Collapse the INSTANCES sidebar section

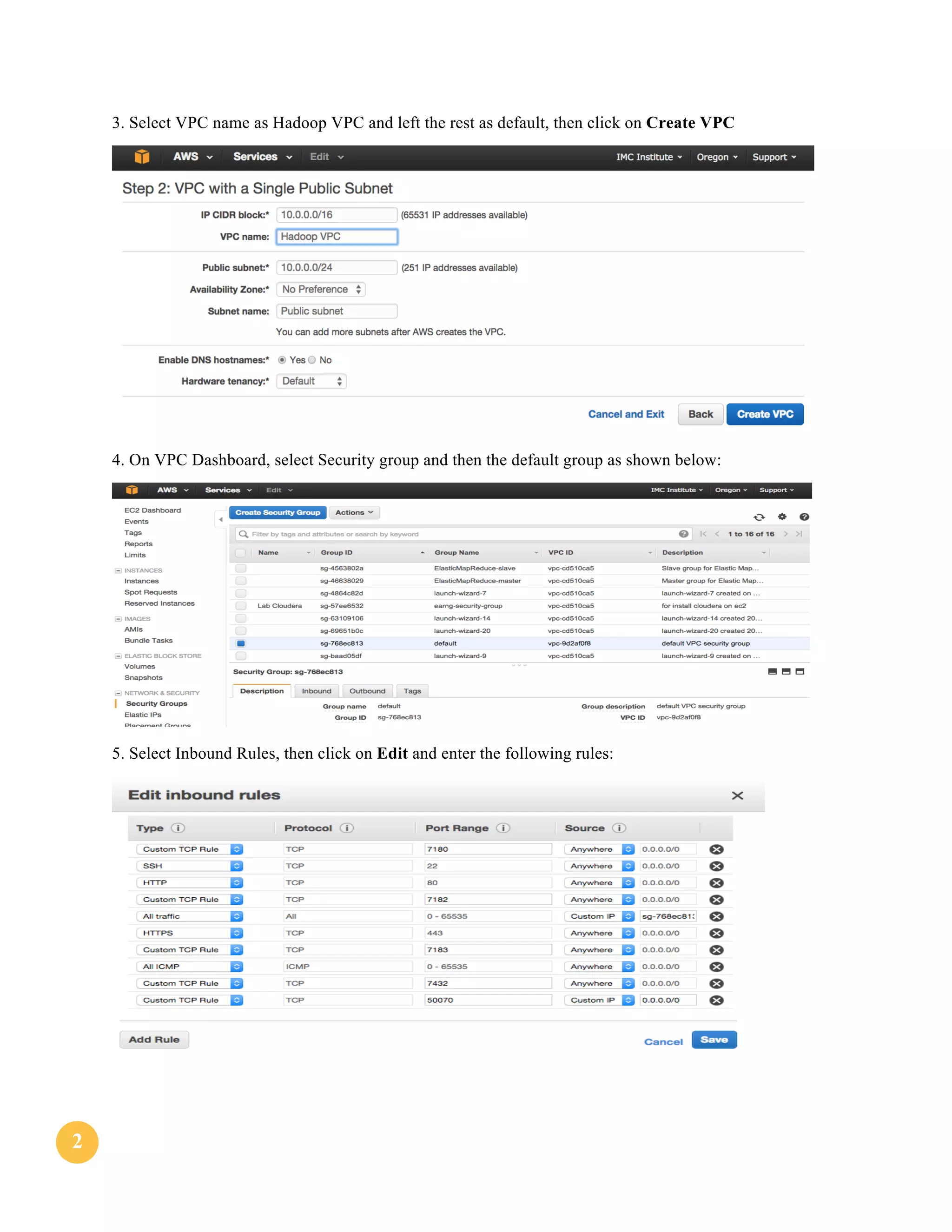click(119, 571)
